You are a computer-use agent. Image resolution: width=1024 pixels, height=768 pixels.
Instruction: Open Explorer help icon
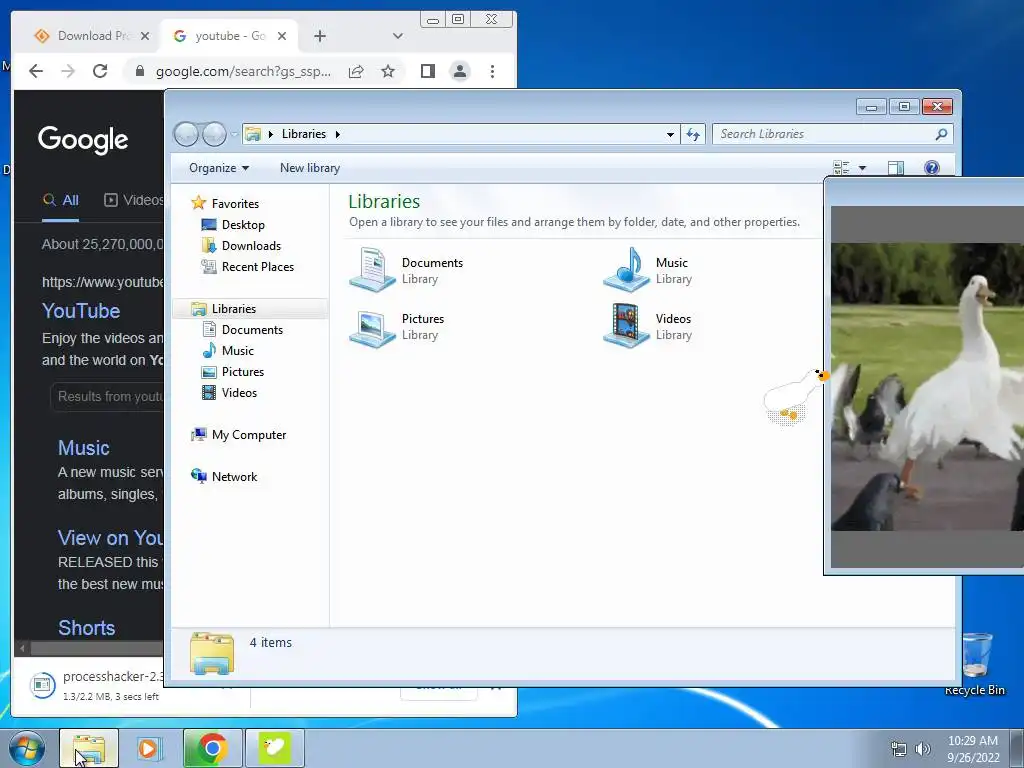point(932,168)
